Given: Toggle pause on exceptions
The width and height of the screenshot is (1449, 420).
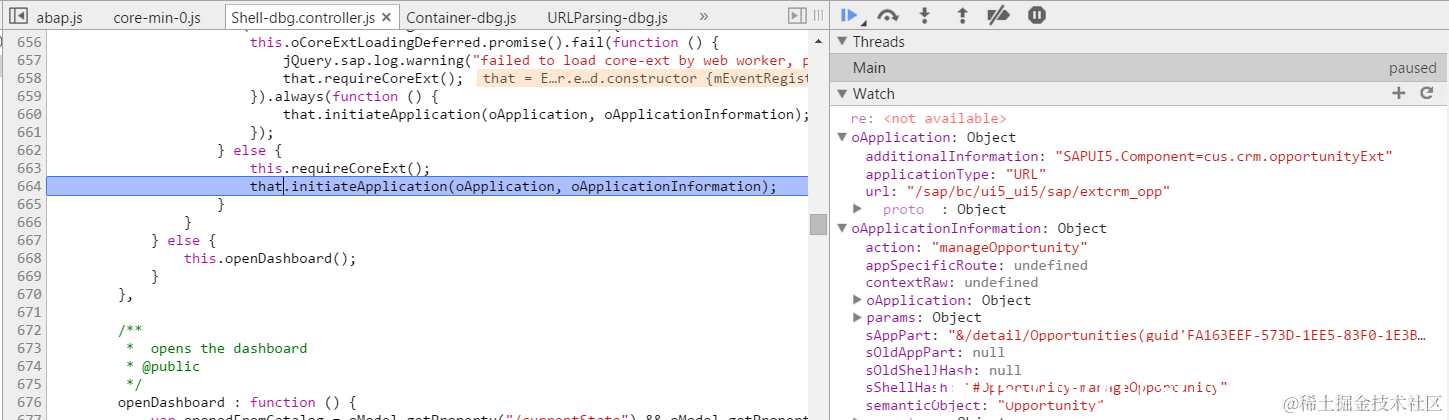Looking at the screenshot, I should pos(1037,15).
